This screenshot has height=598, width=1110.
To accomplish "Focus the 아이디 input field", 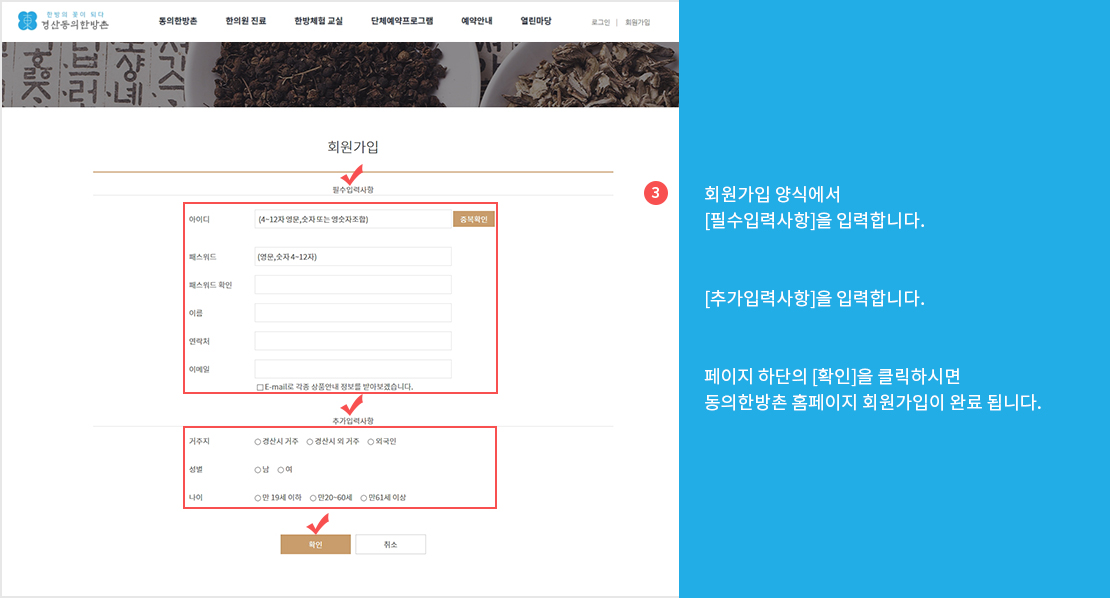I will point(353,219).
